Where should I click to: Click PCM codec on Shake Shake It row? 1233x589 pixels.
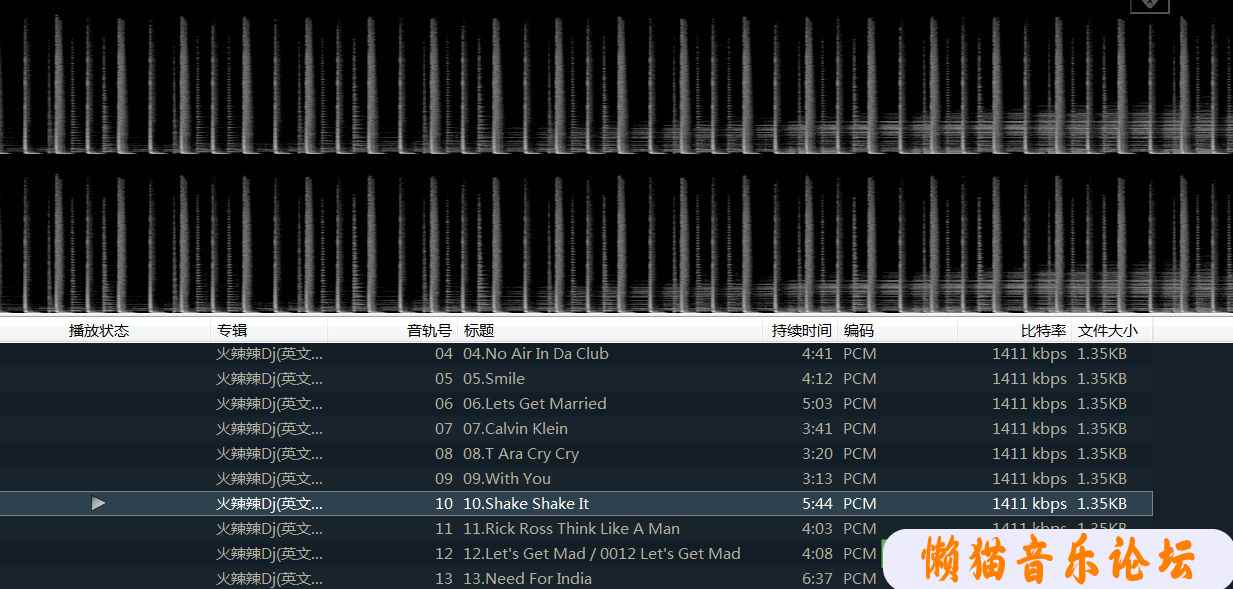[x=860, y=503]
